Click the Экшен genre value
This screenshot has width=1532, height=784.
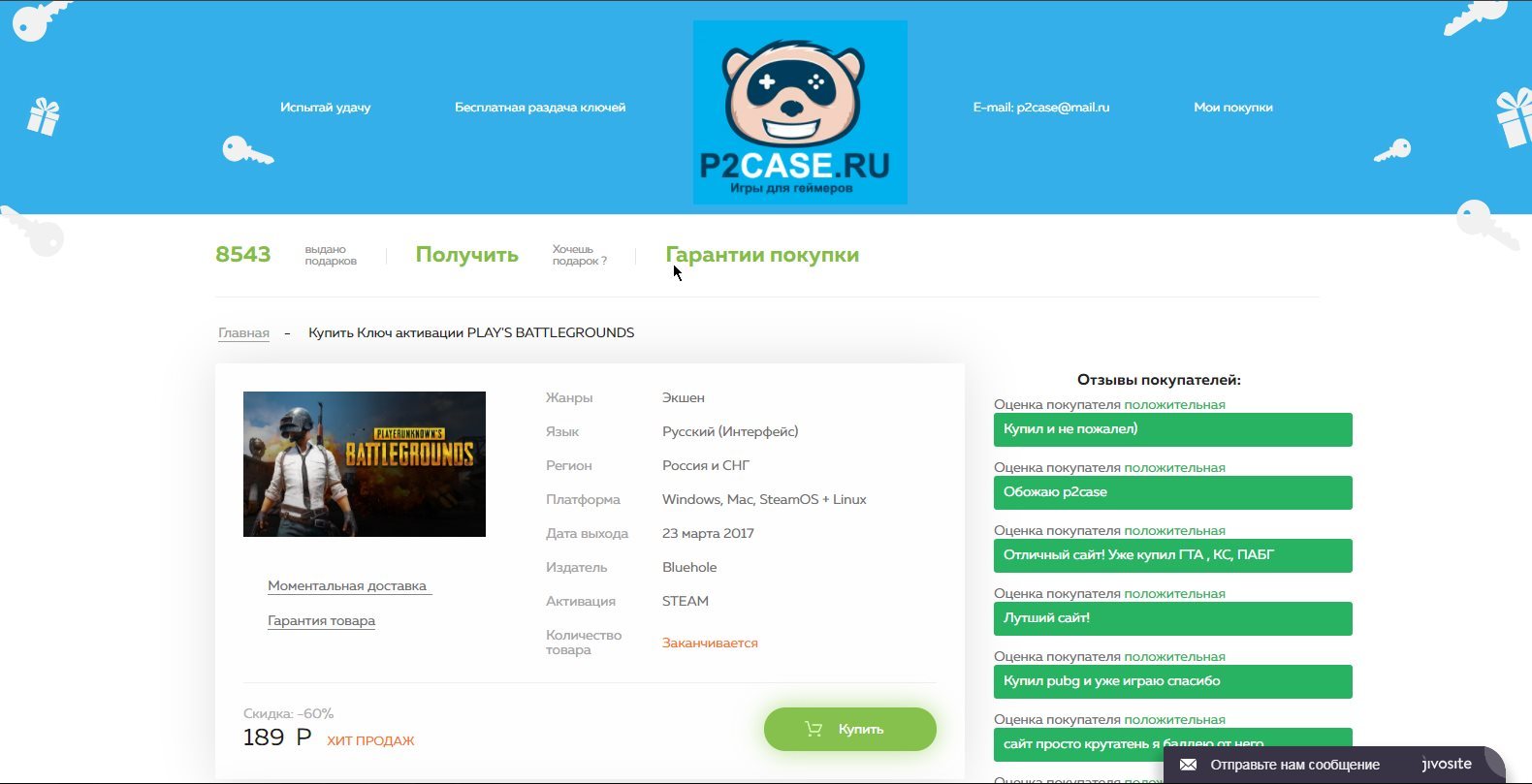(684, 398)
